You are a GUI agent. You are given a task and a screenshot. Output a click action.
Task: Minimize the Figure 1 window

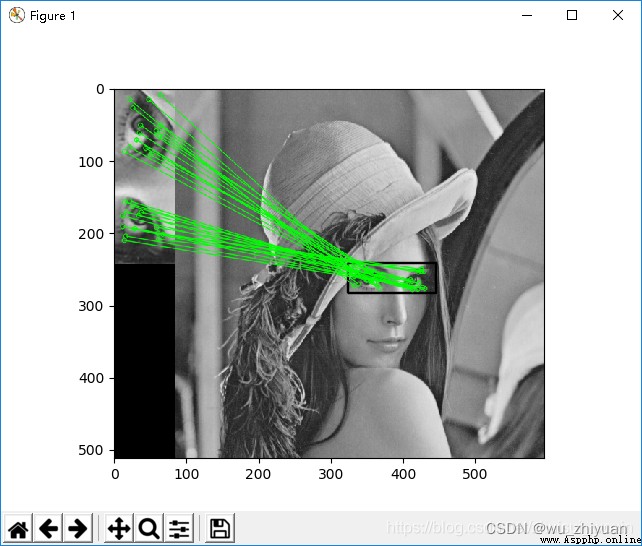(527, 15)
